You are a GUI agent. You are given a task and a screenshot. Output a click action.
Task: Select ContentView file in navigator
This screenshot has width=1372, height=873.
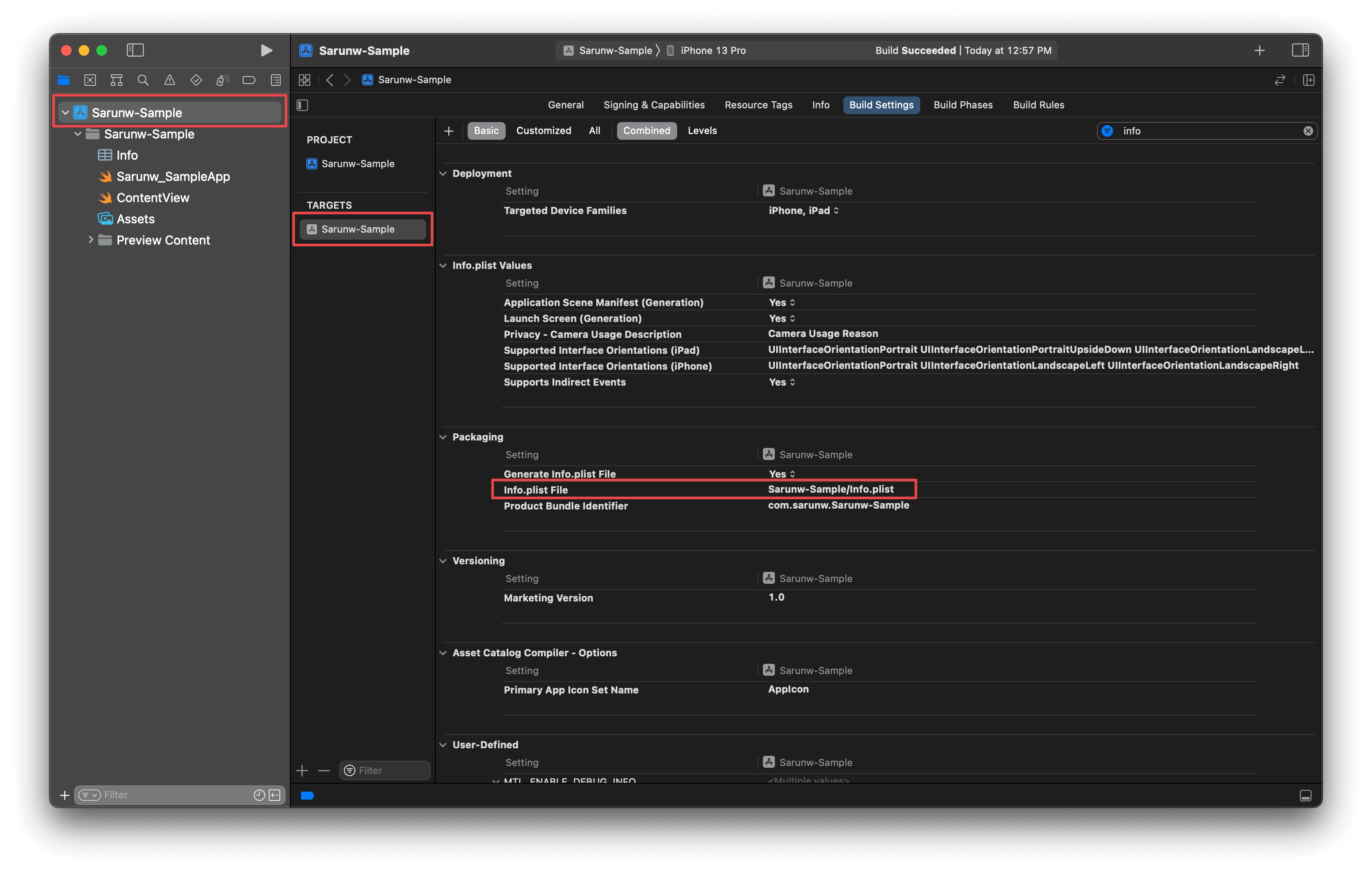click(152, 198)
